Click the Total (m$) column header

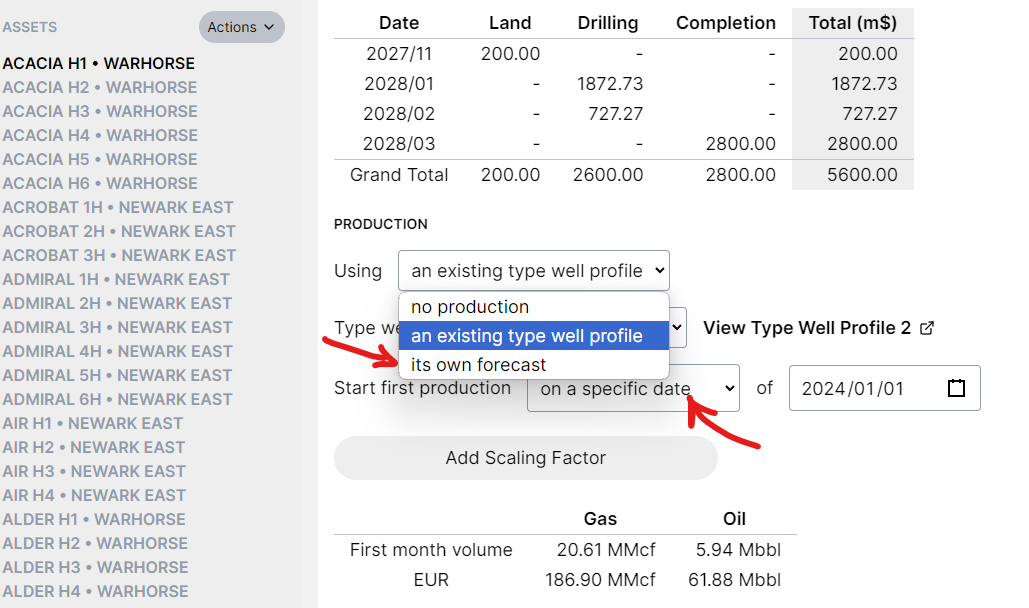click(x=851, y=22)
